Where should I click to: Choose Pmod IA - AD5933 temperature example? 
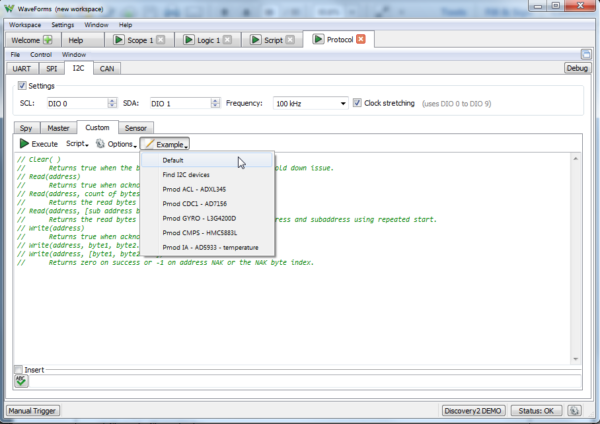coord(207,247)
